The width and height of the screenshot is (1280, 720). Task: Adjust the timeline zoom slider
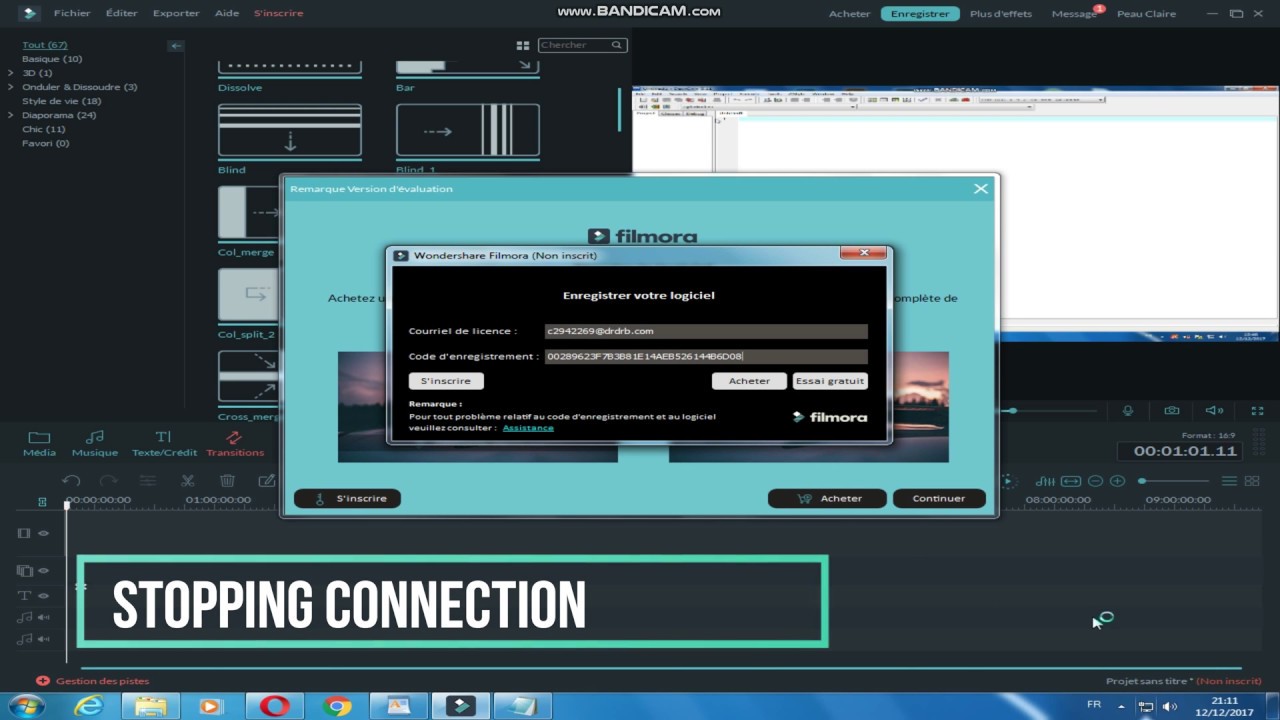tap(1175, 481)
